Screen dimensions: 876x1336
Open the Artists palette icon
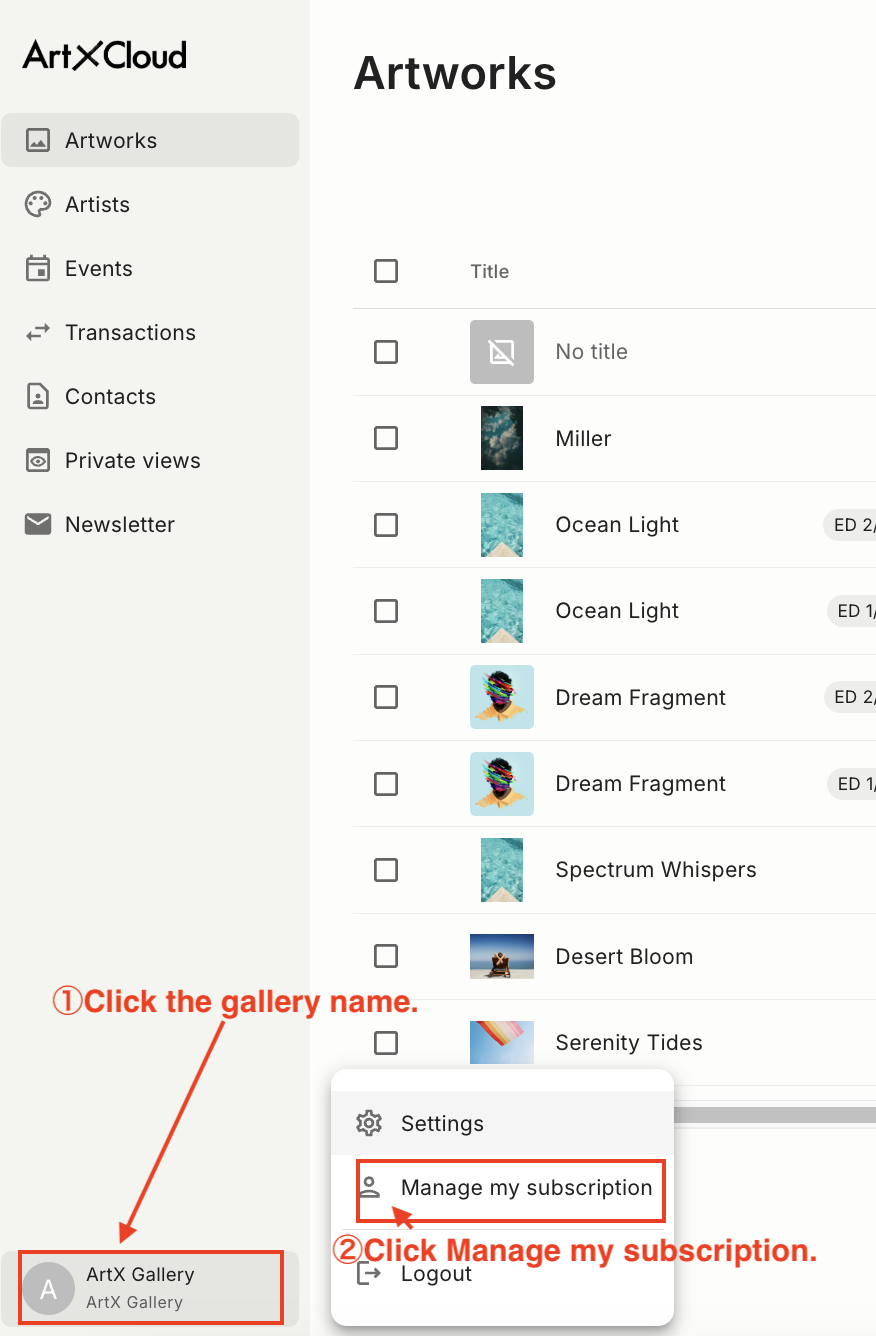tap(38, 204)
